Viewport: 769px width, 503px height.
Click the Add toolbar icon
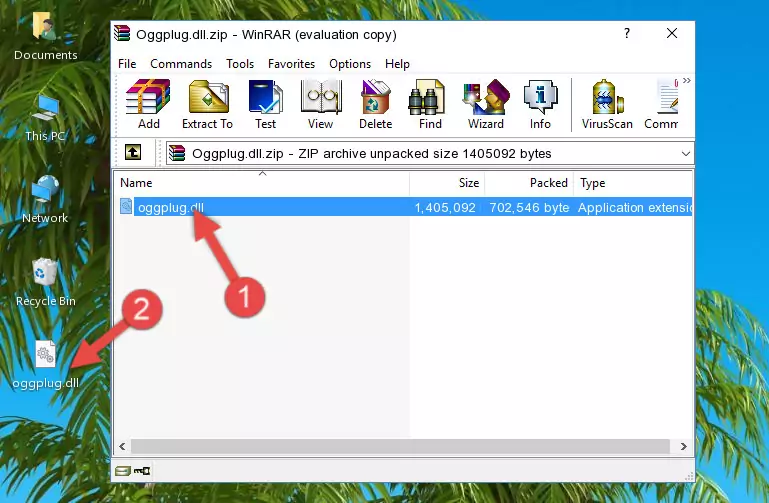(148, 104)
